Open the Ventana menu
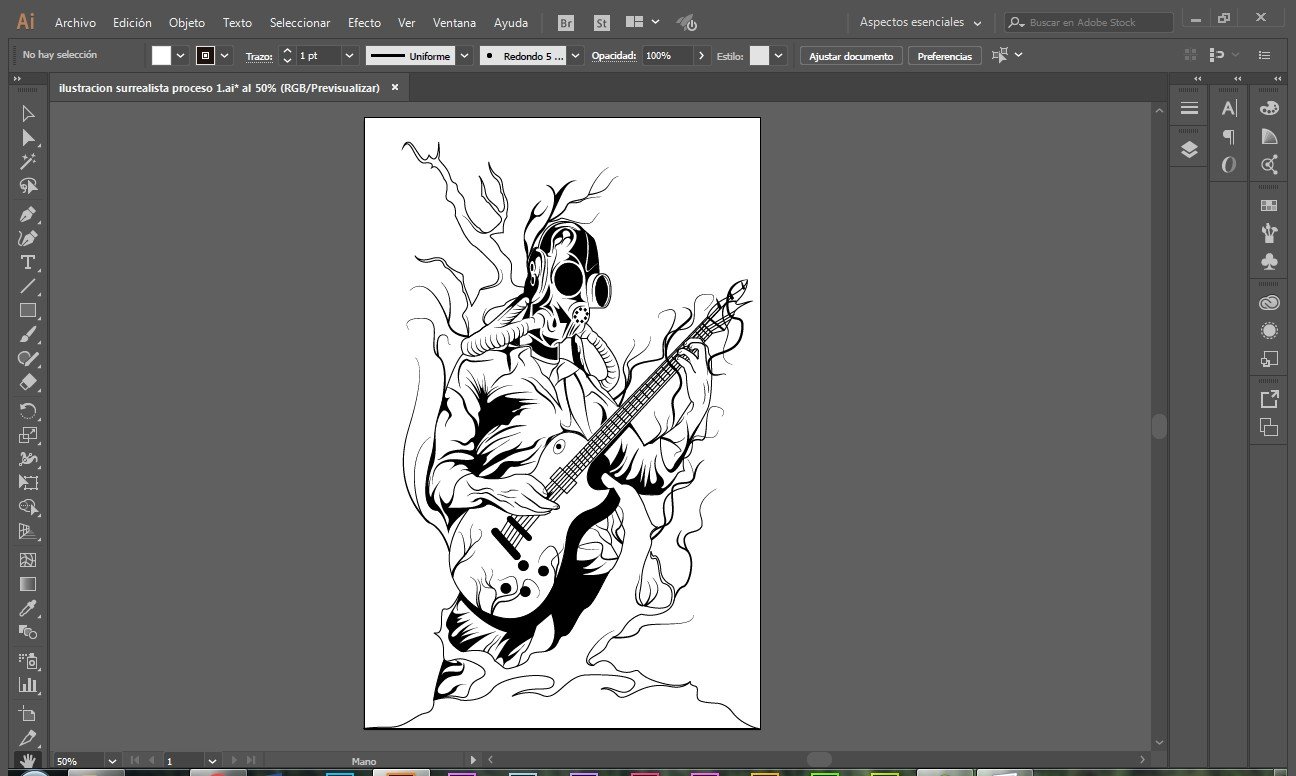The image size is (1296, 776). point(454,22)
